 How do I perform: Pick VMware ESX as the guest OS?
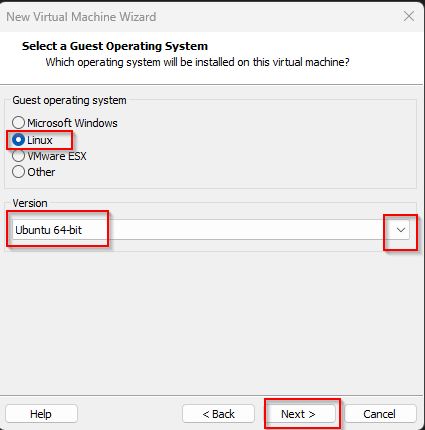tap(18, 156)
